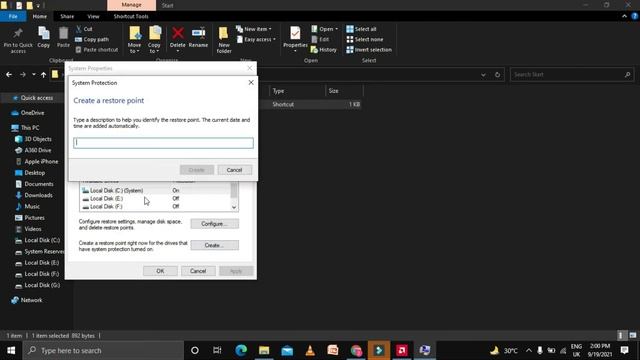Click the Paste icon in ribbon
The image size is (640, 360).
click(x=63, y=37)
